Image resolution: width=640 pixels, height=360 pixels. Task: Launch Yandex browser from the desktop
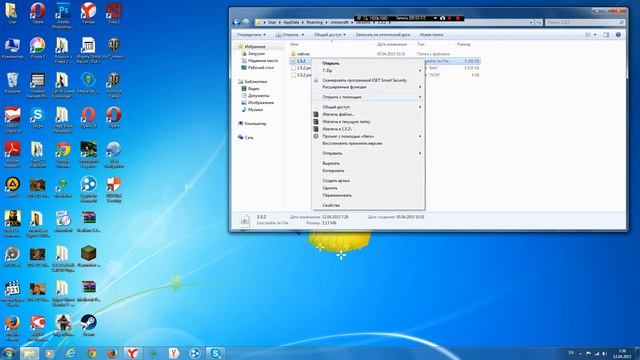88,13
